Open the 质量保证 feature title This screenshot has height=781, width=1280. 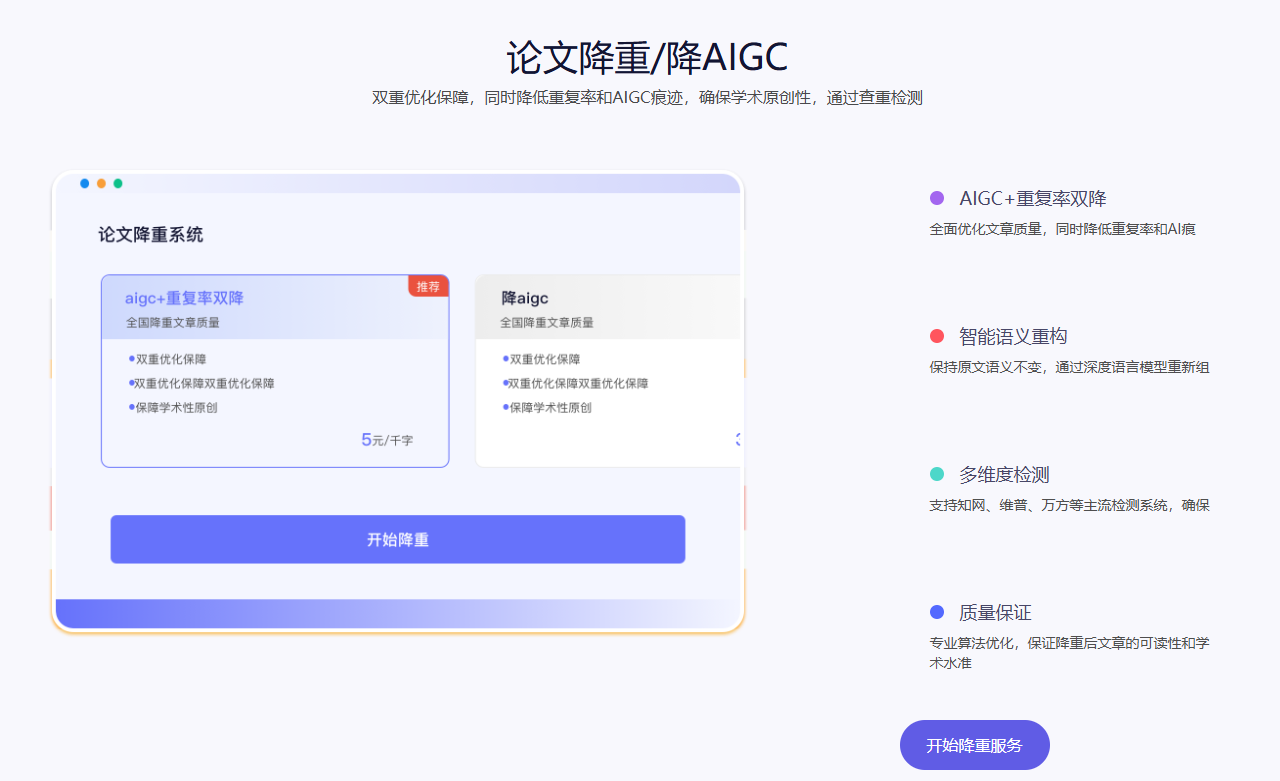point(995,612)
